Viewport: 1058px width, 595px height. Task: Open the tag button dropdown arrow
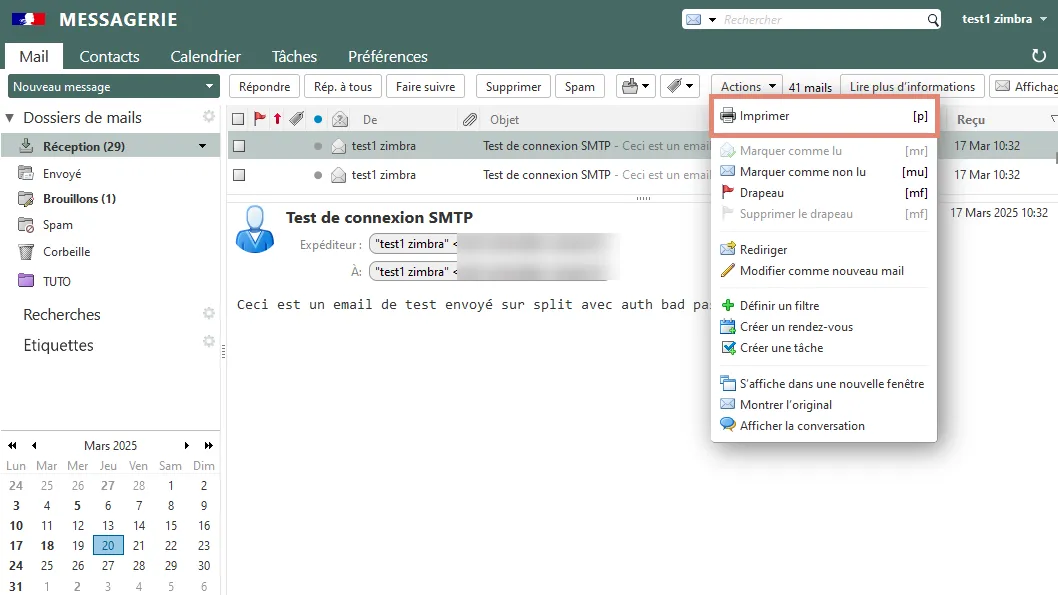coord(689,86)
